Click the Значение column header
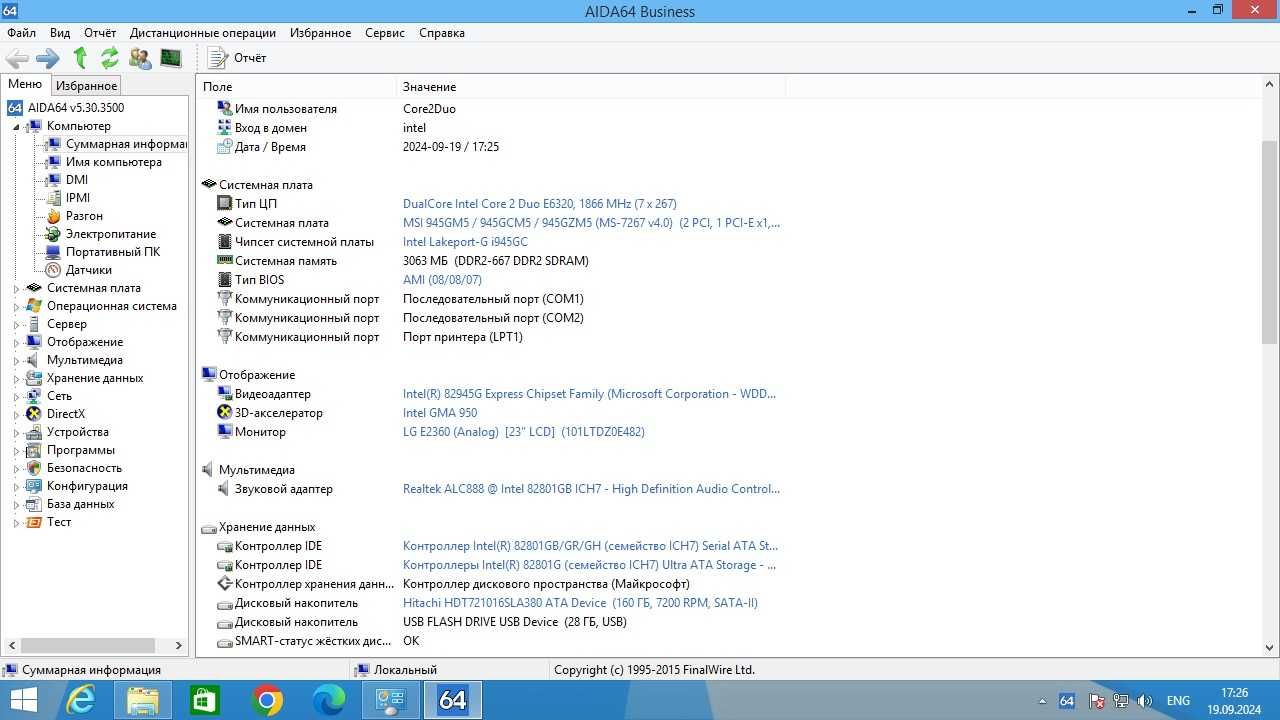The width and height of the screenshot is (1280, 720). coord(590,87)
